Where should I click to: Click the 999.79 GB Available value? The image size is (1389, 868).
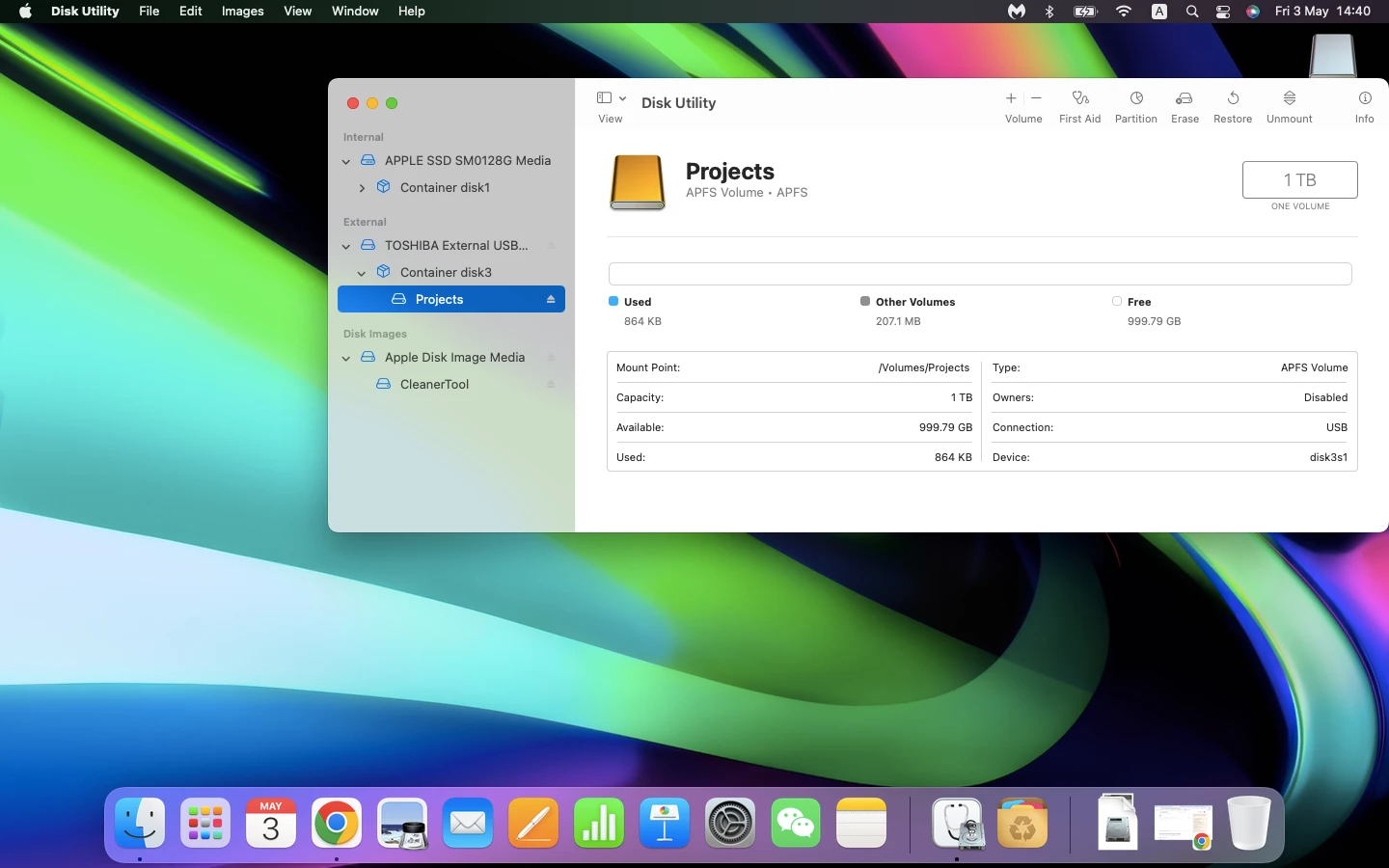(945, 427)
